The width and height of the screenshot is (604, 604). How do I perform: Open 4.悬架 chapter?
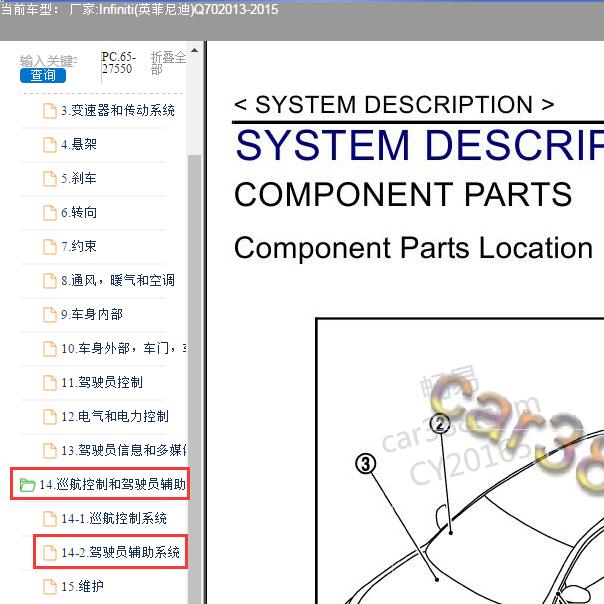pyautogui.click(x=79, y=144)
